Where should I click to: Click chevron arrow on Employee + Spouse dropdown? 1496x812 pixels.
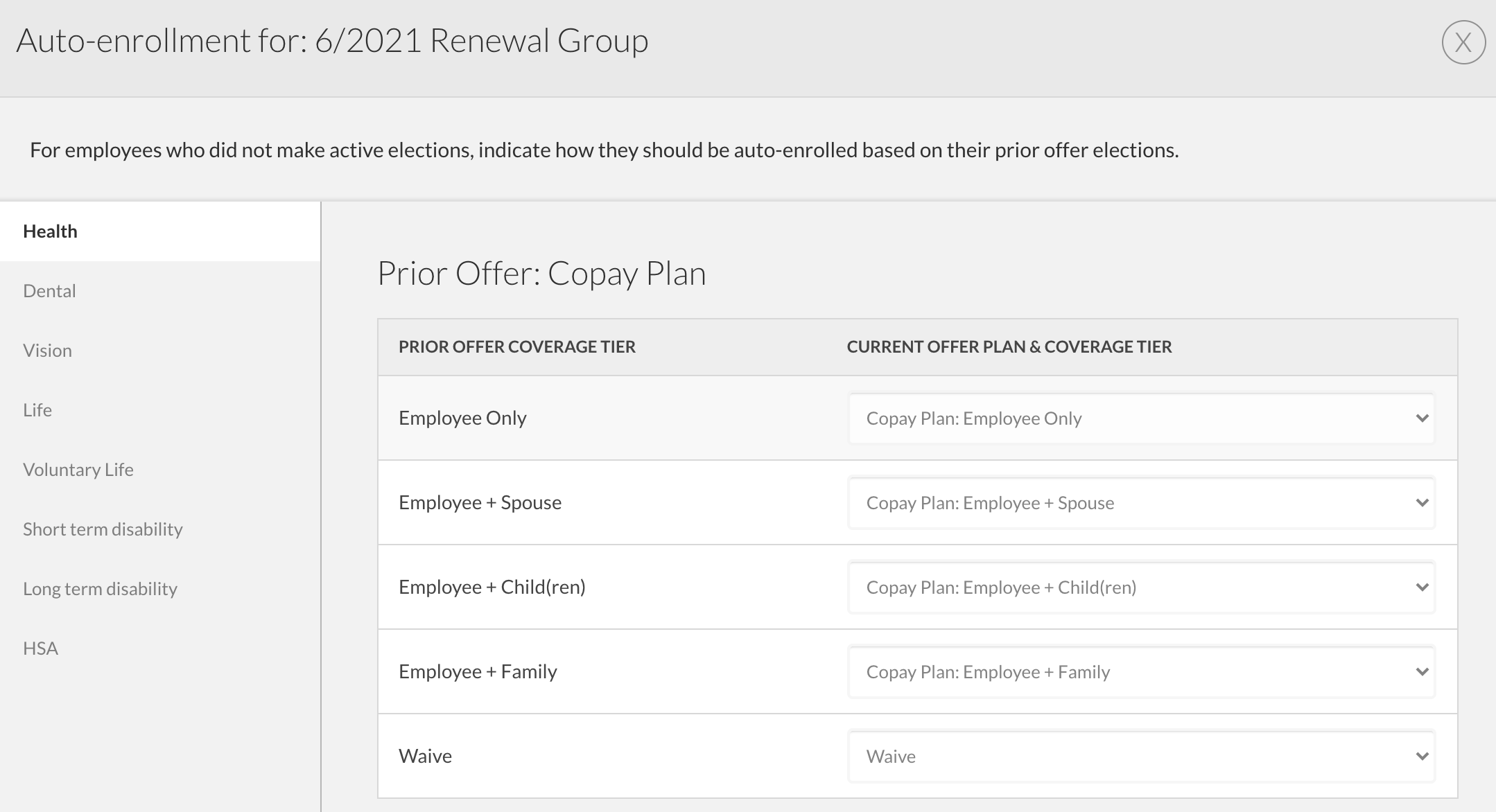click(1422, 503)
